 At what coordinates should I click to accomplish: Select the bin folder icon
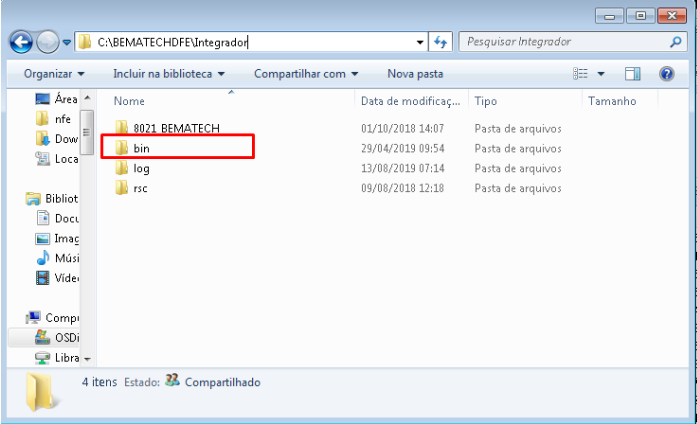[x=121, y=148]
